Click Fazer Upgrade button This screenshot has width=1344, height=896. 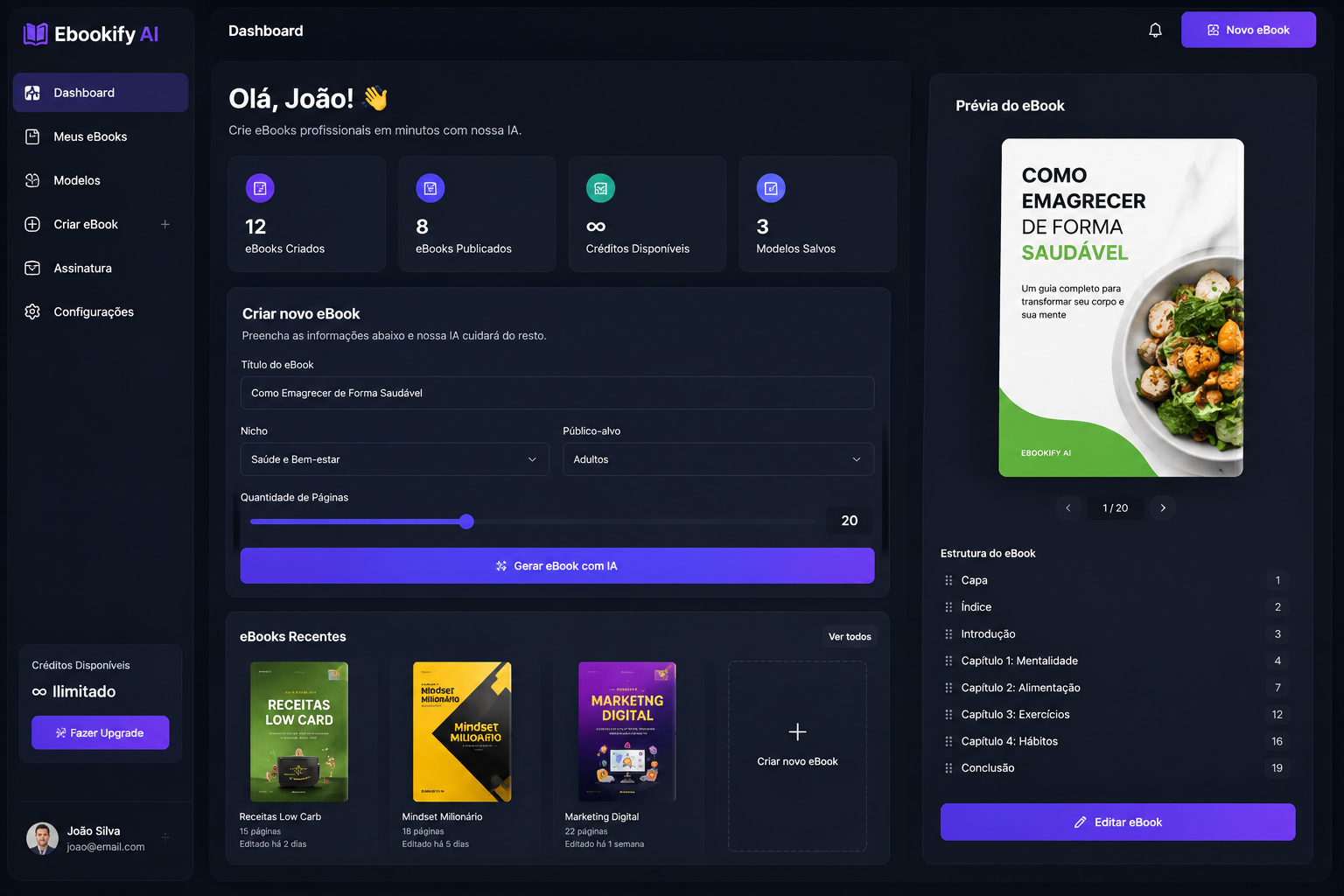click(x=101, y=732)
